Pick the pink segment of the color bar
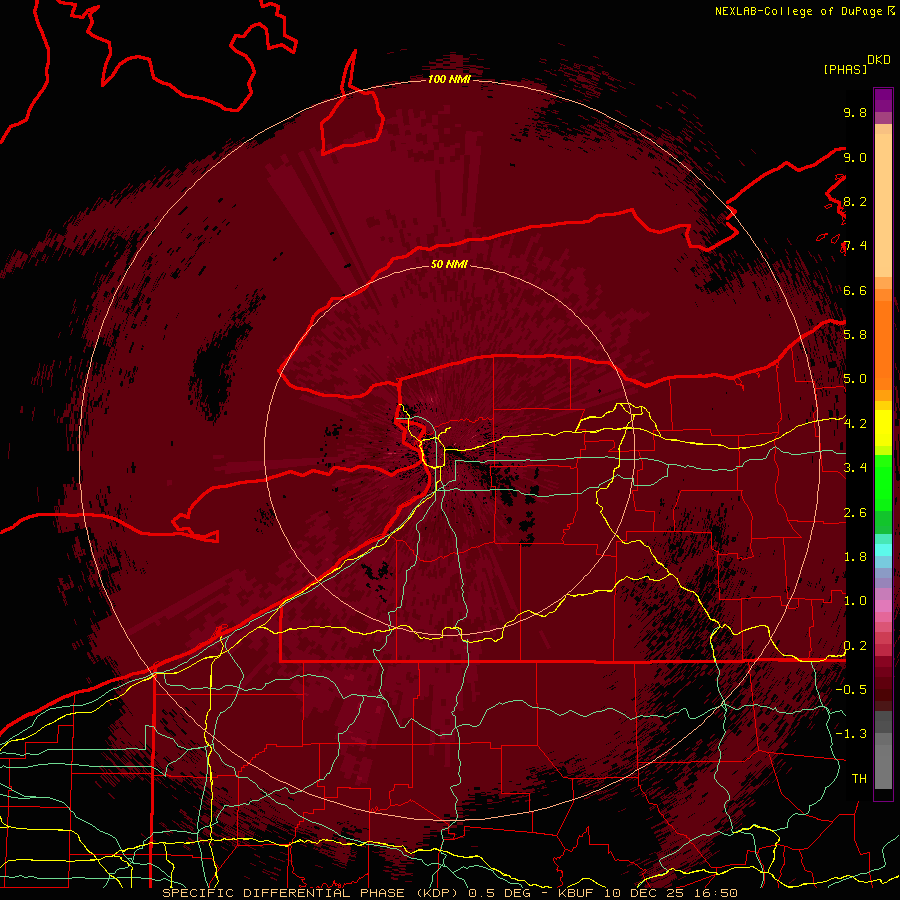This screenshot has height=900, width=900. [883, 606]
